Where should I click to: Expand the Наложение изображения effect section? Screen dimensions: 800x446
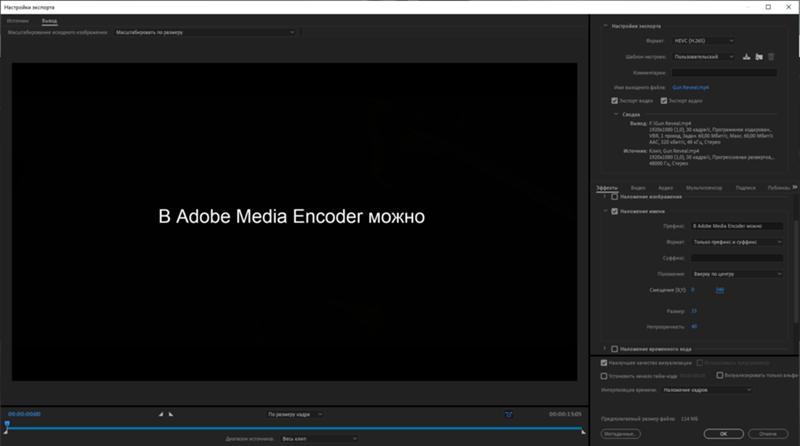(605, 196)
